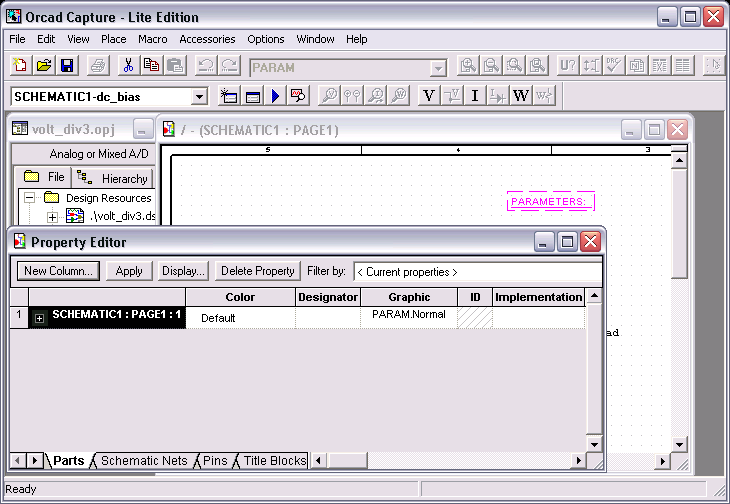The width and height of the screenshot is (730, 504).
Task: Edit the simulation settings
Action: pyautogui.click(x=252, y=96)
